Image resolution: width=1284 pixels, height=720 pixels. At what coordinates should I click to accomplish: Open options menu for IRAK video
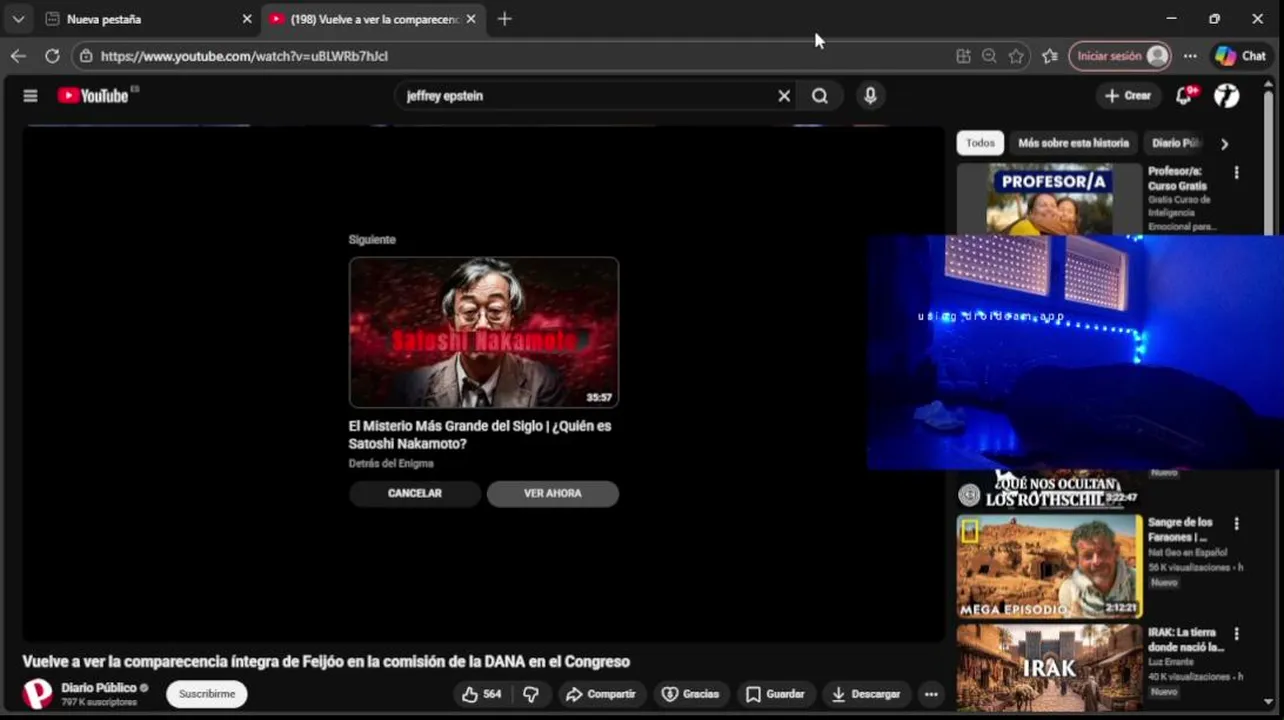1236,634
